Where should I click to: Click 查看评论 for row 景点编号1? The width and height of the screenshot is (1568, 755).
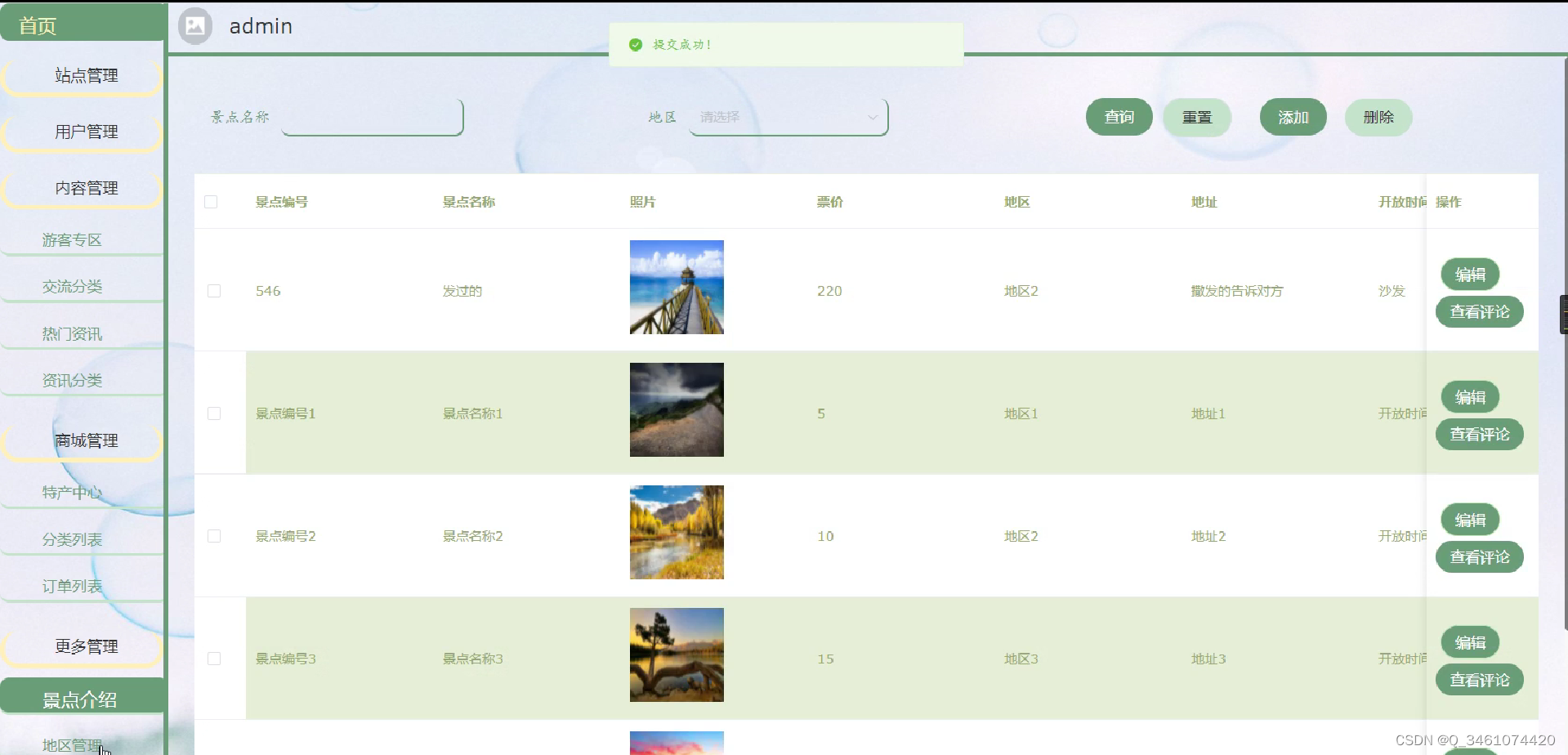point(1480,435)
